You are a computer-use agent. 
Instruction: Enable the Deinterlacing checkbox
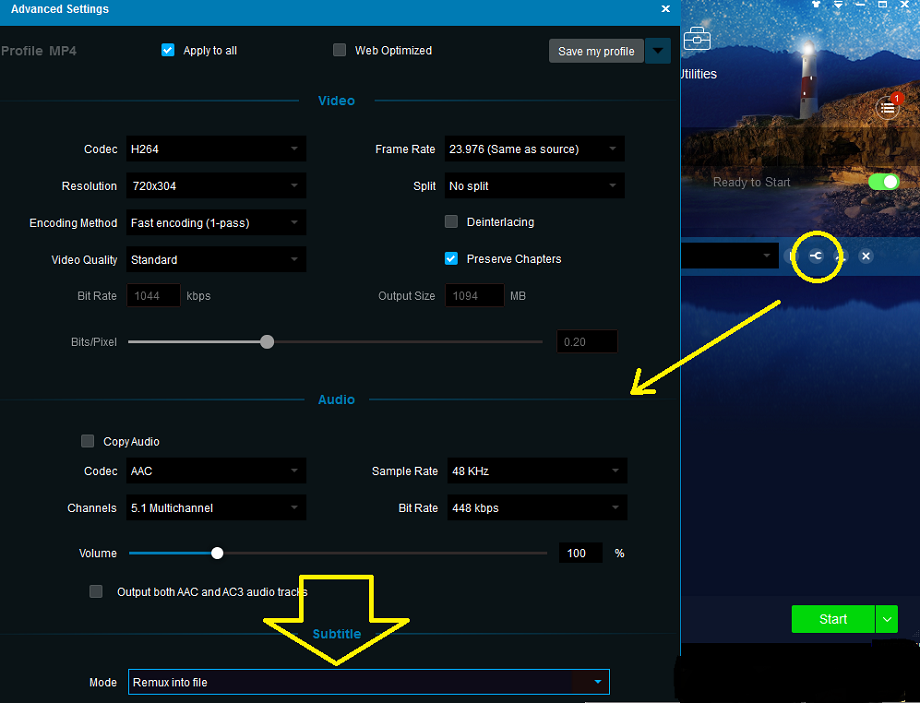coord(451,222)
